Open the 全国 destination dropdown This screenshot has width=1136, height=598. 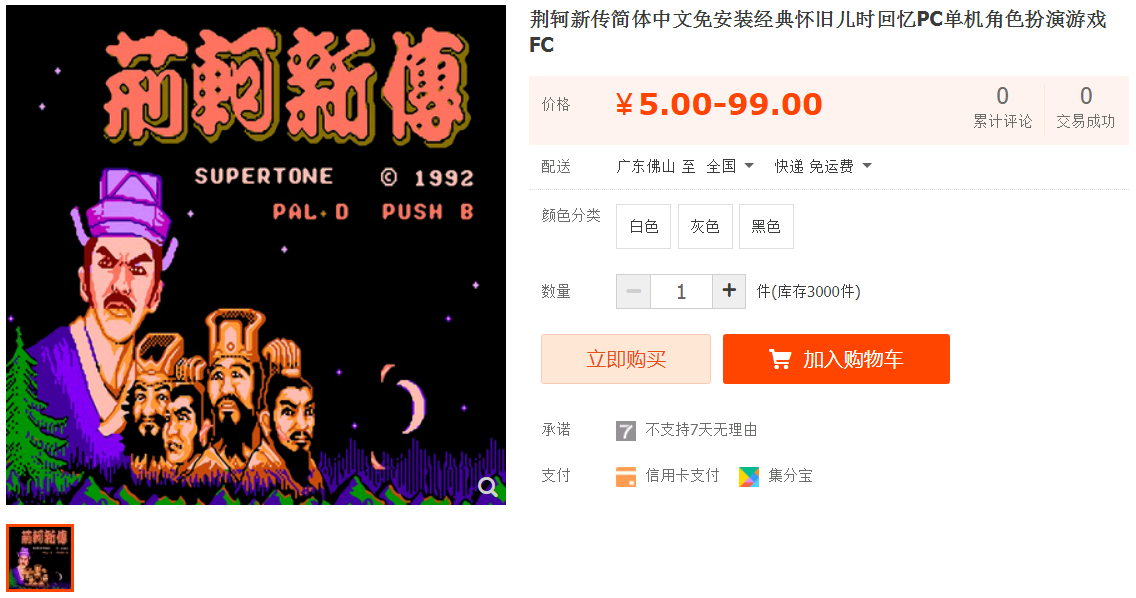point(730,166)
